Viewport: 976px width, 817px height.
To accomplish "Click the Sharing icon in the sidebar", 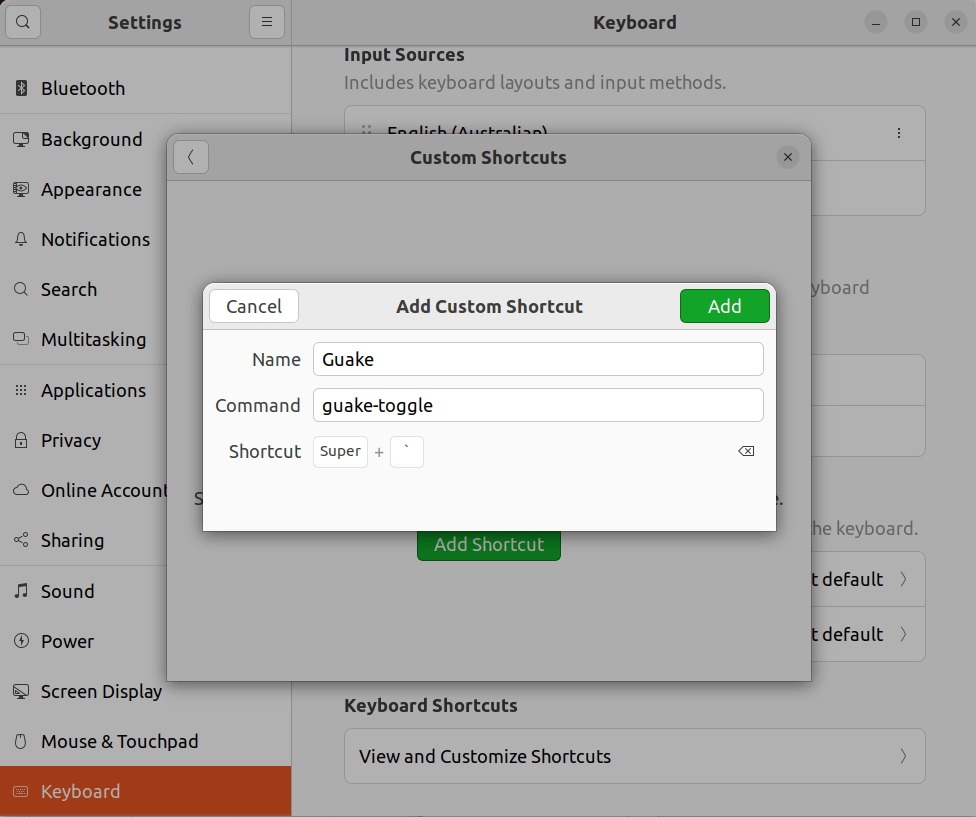I will click(20, 540).
